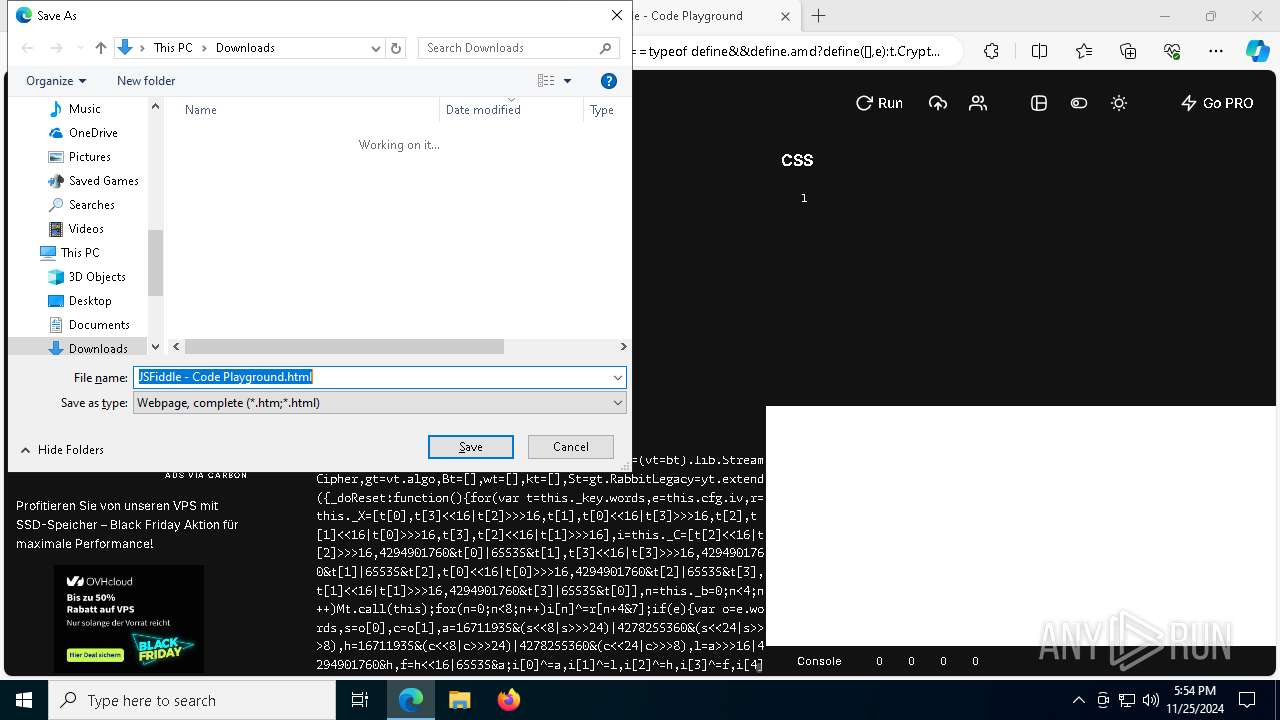Expand the File name dropdown arrow

(618, 377)
